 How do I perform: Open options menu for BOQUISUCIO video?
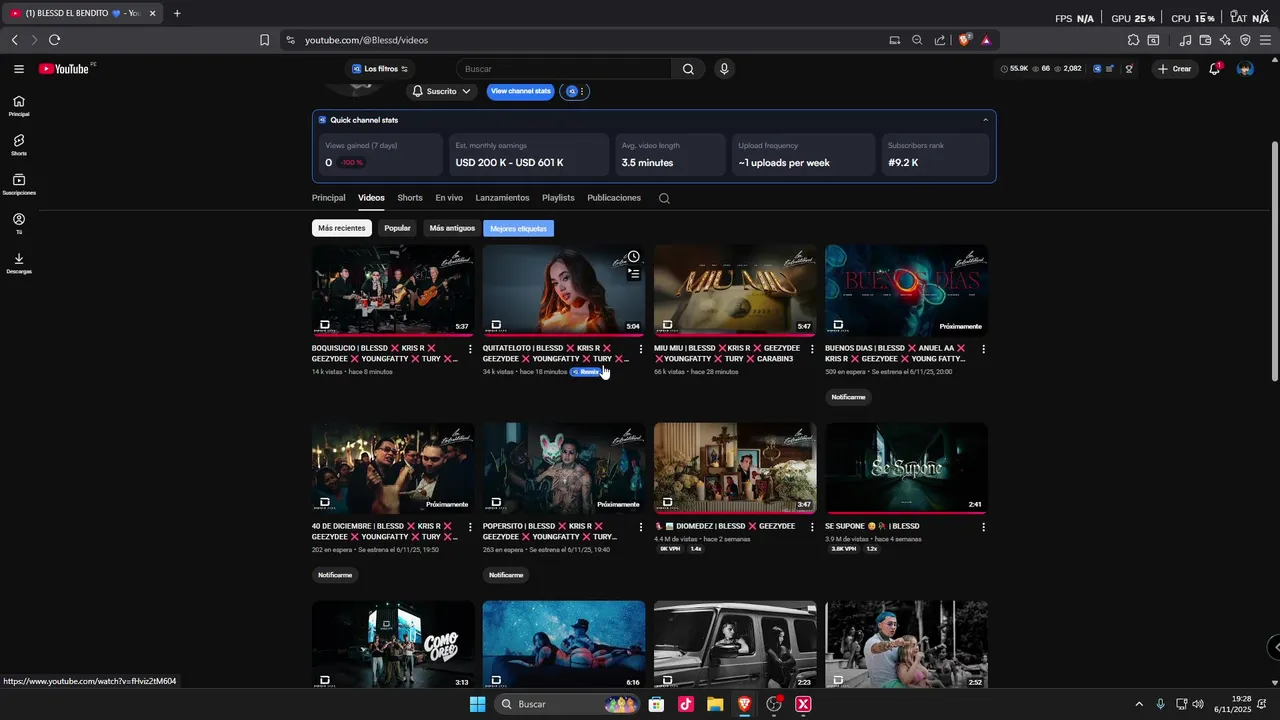(470, 349)
